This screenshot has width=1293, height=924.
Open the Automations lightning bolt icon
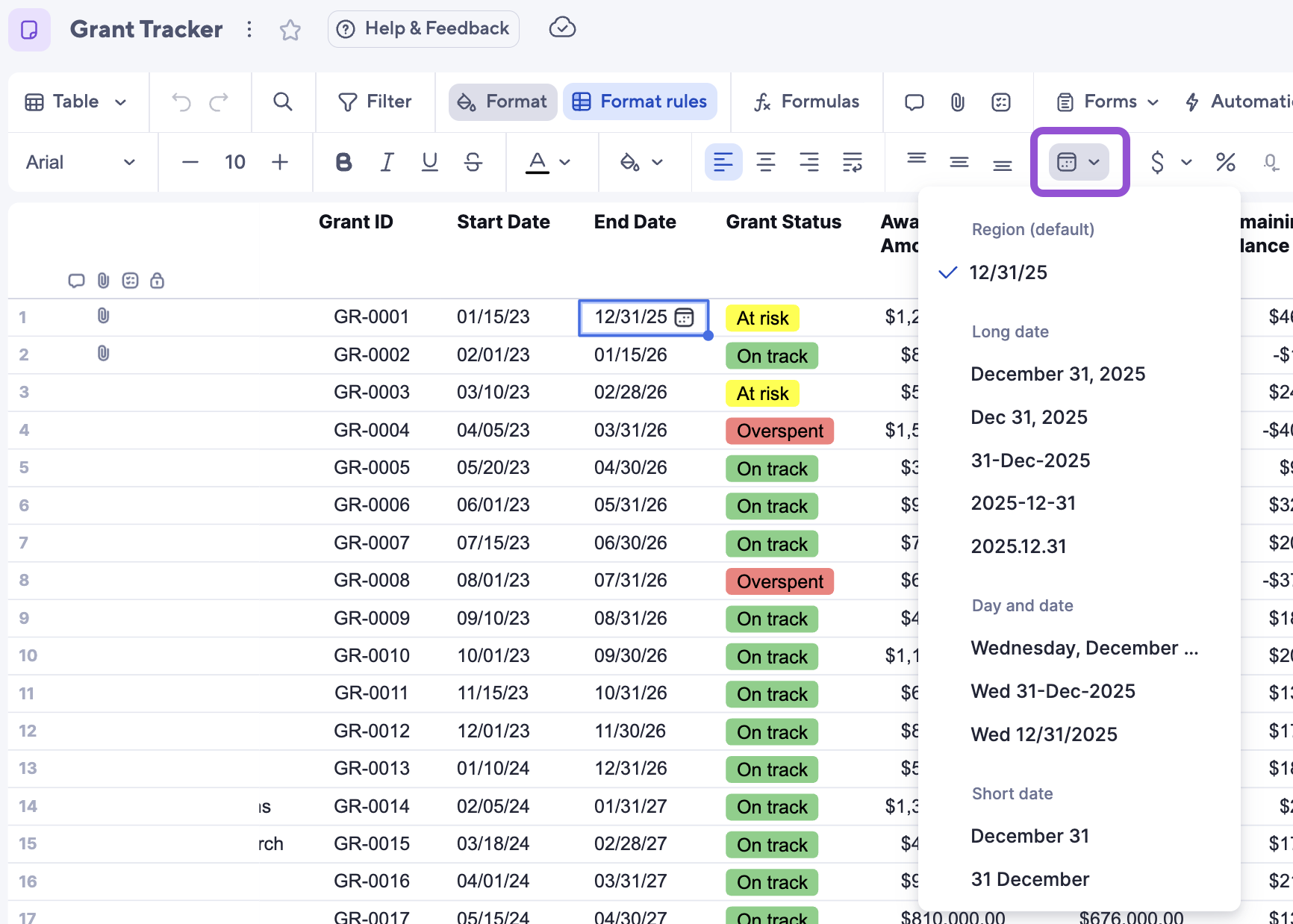(1192, 102)
